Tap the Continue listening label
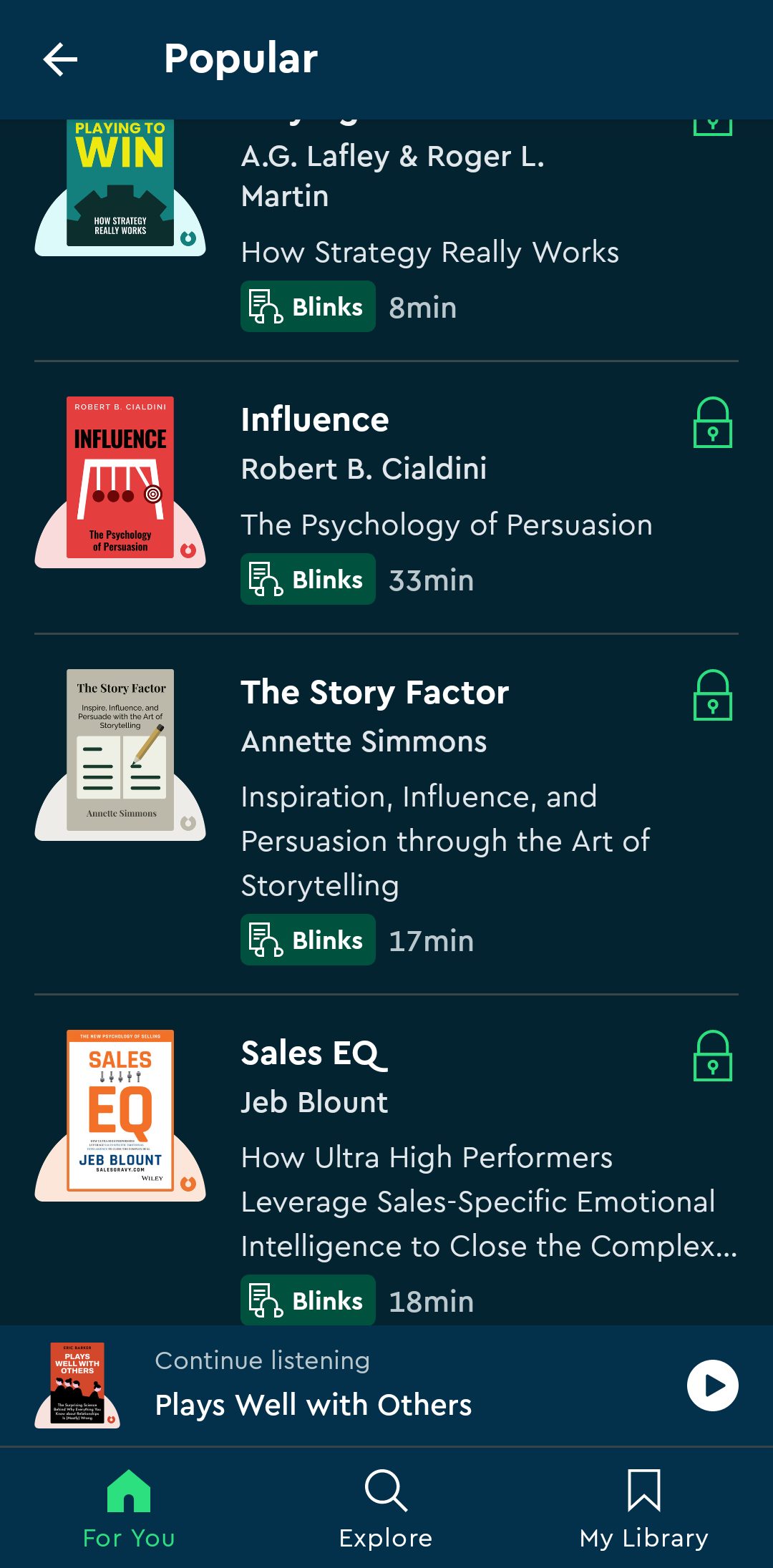773x1568 pixels. (x=262, y=1360)
